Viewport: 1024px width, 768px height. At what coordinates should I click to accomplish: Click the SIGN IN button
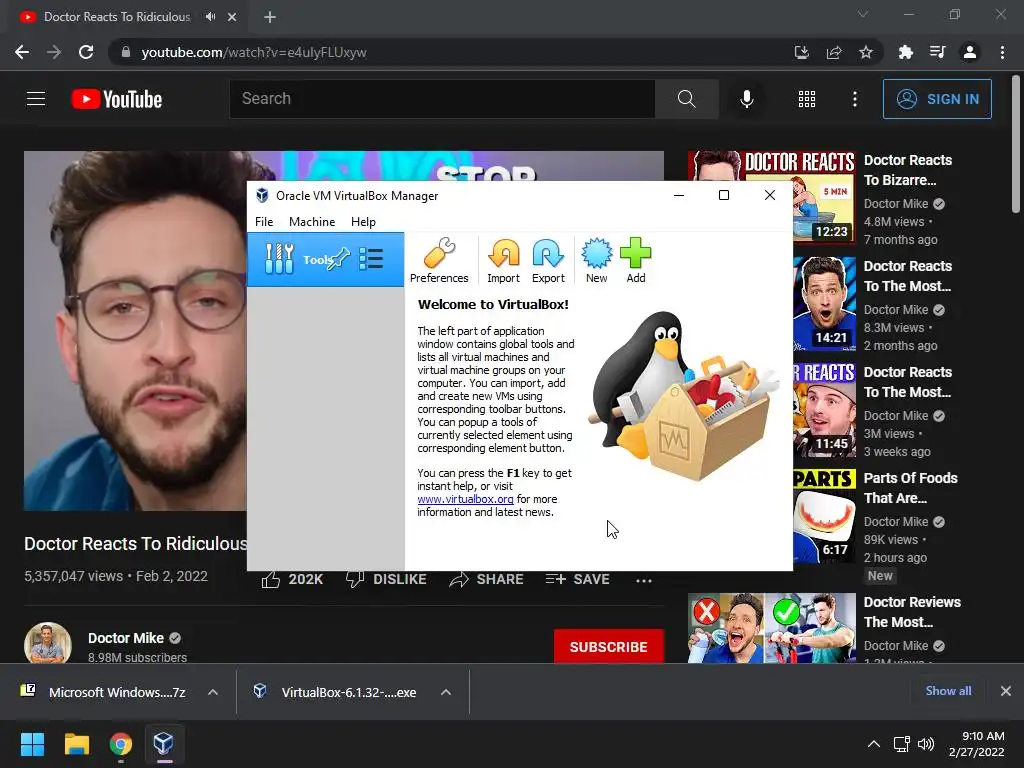click(937, 99)
